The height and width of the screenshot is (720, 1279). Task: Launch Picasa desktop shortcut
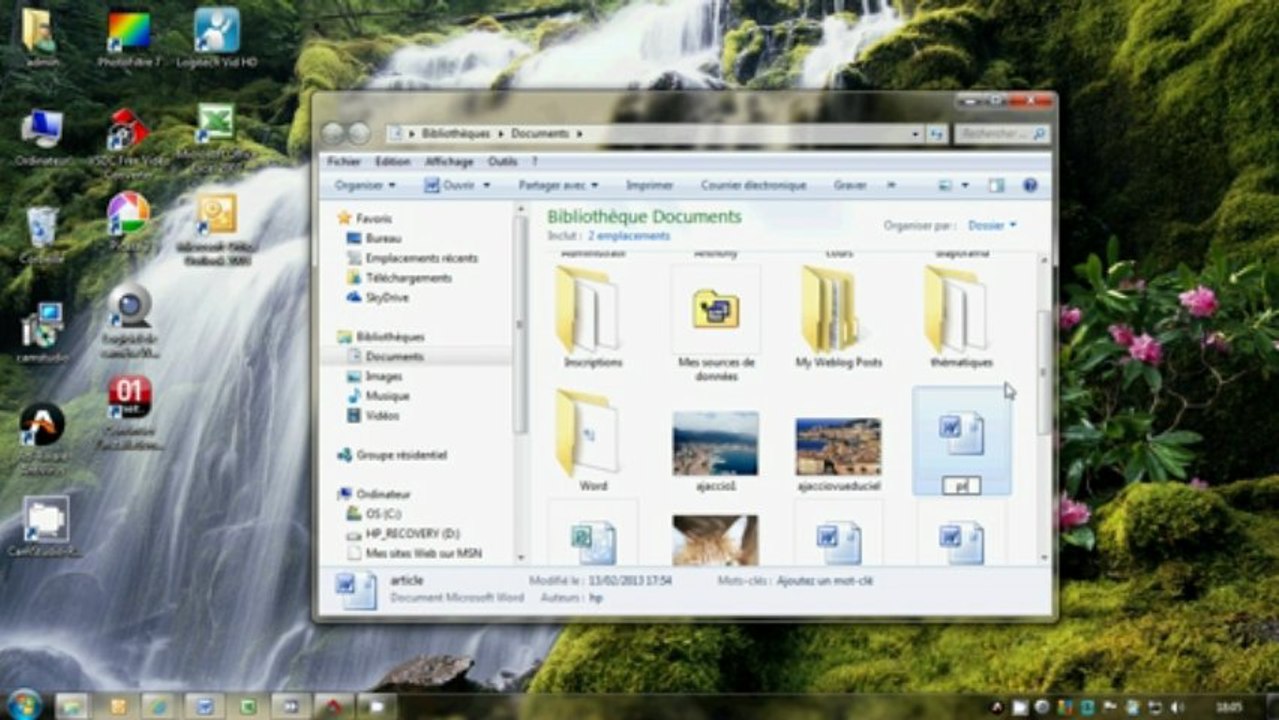coord(129,222)
